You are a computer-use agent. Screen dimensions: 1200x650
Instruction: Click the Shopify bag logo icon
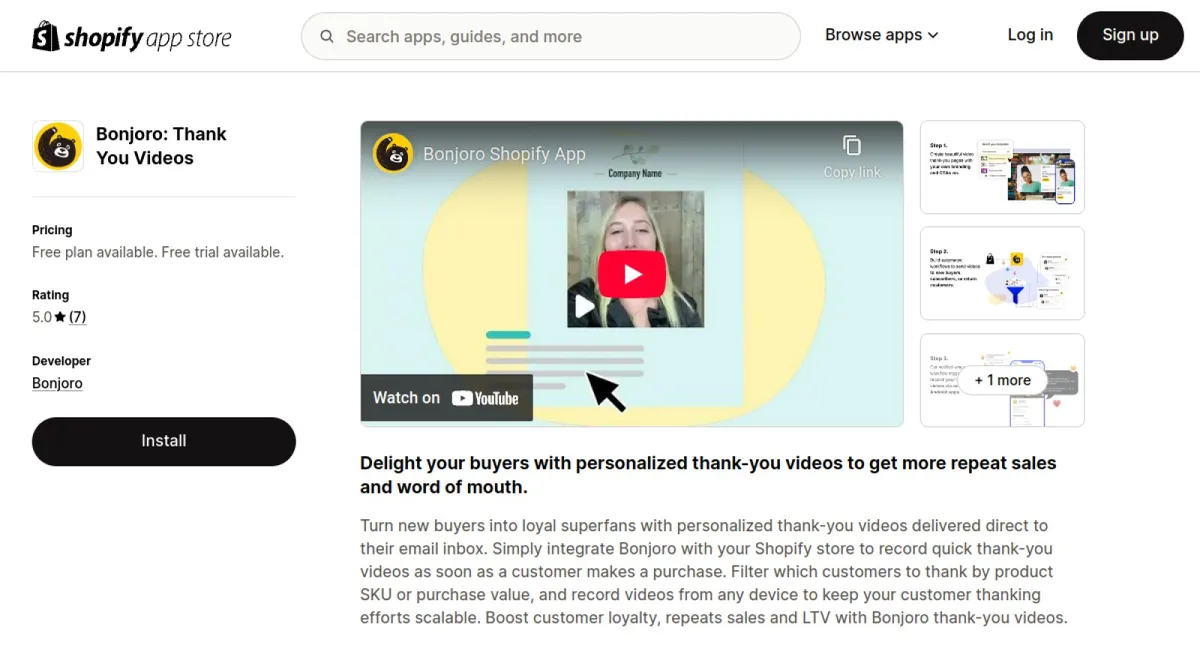(46, 37)
